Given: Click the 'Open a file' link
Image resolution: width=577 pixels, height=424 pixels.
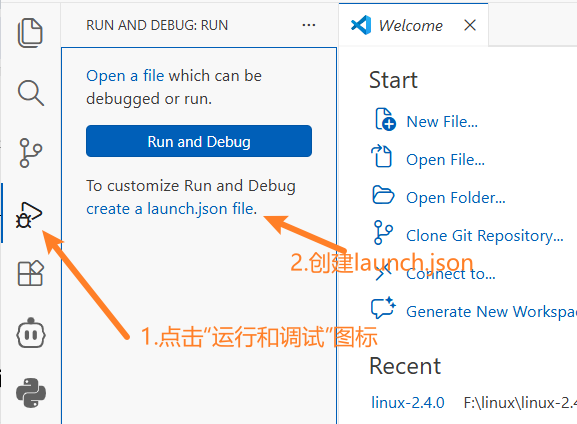Looking at the screenshot, I should 125,76.
